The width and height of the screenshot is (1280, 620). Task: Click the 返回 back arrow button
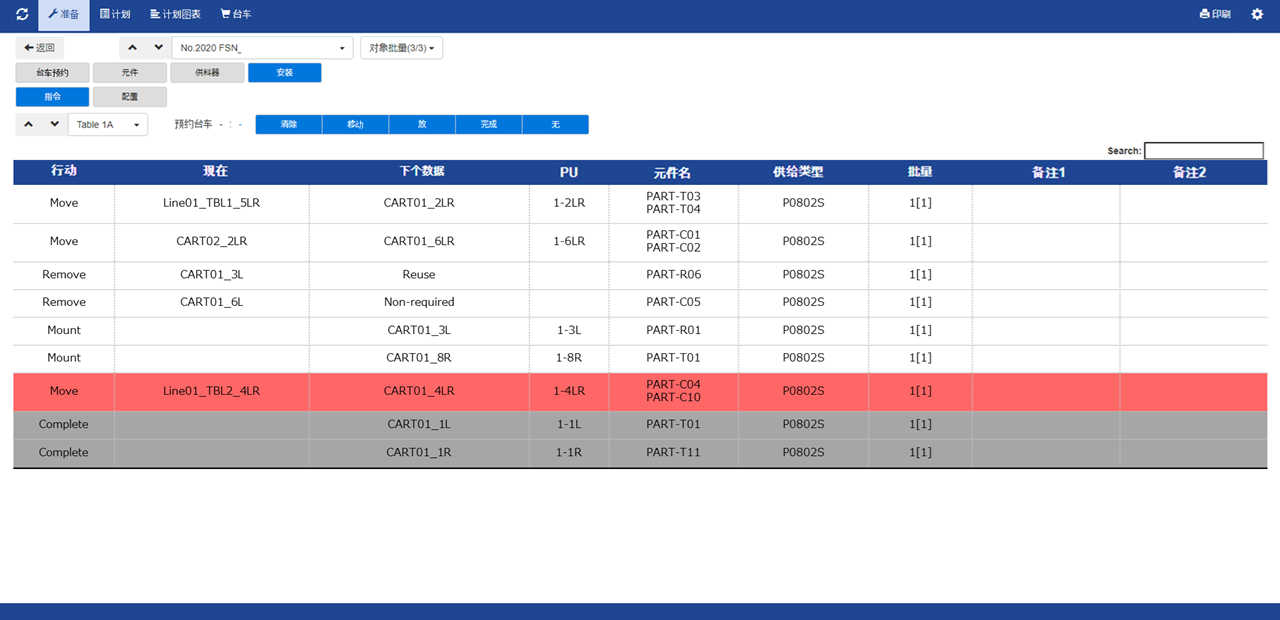[39, 47]
